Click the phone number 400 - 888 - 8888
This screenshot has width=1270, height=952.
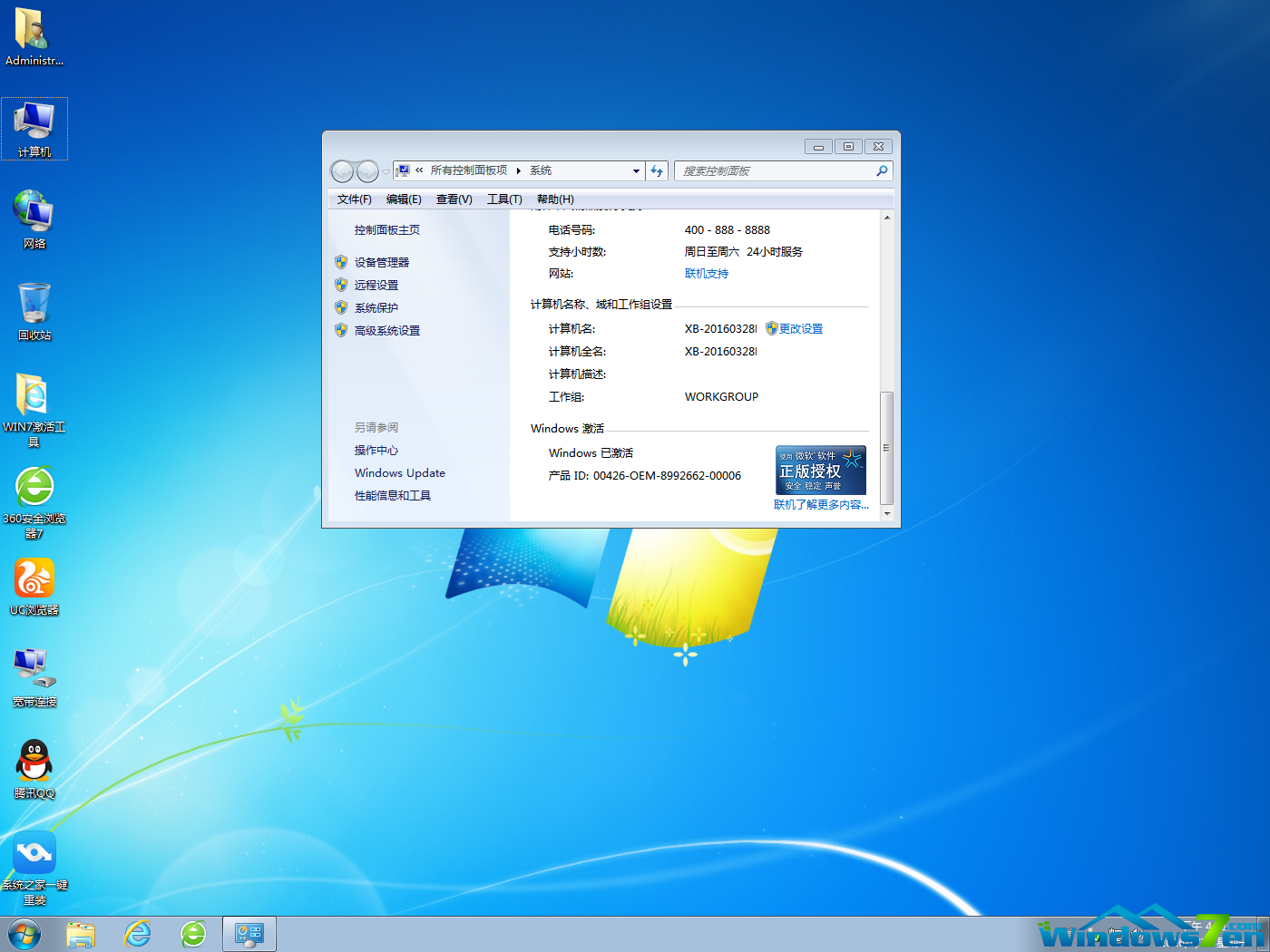tap(728, 230)
